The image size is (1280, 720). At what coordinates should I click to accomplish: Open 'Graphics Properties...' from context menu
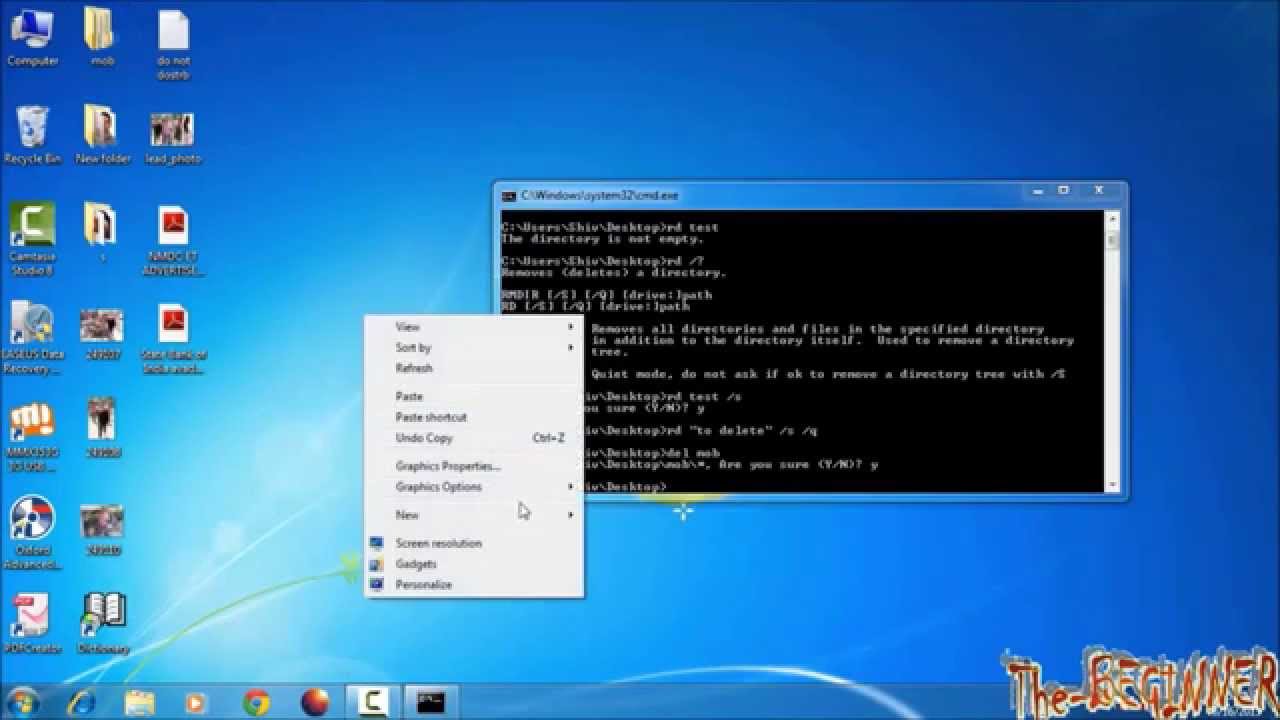pyautogui.click(x=473, y=466)
